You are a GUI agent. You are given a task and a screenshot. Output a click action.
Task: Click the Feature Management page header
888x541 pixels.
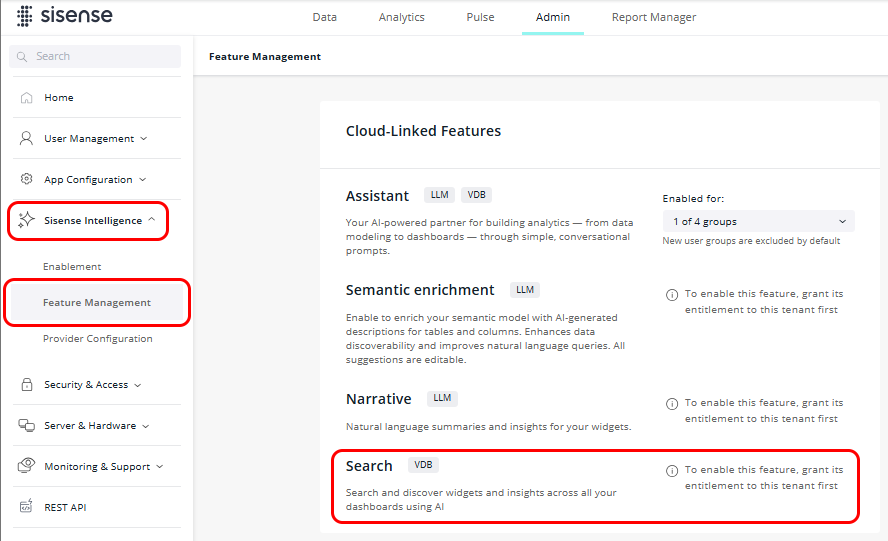pos(265,57)
